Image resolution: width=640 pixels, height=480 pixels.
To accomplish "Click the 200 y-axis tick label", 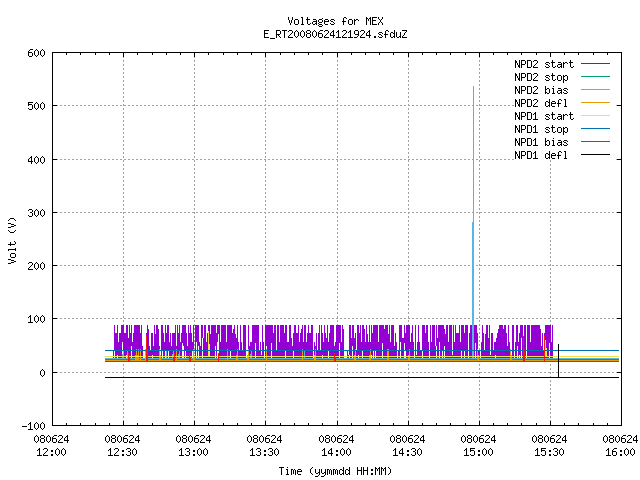I will click(37, 266).
